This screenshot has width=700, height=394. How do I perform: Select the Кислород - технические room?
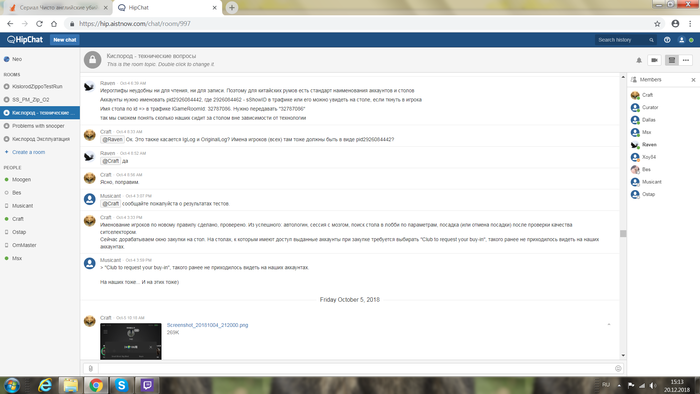point(40,113)
